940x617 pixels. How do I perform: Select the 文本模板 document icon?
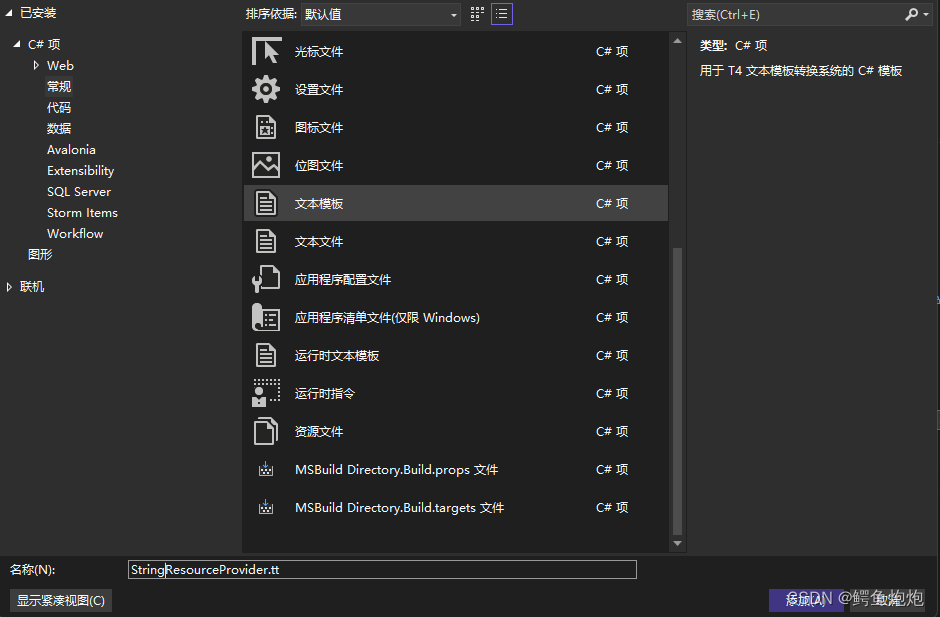pyautogui.click(x=265, y=202)
